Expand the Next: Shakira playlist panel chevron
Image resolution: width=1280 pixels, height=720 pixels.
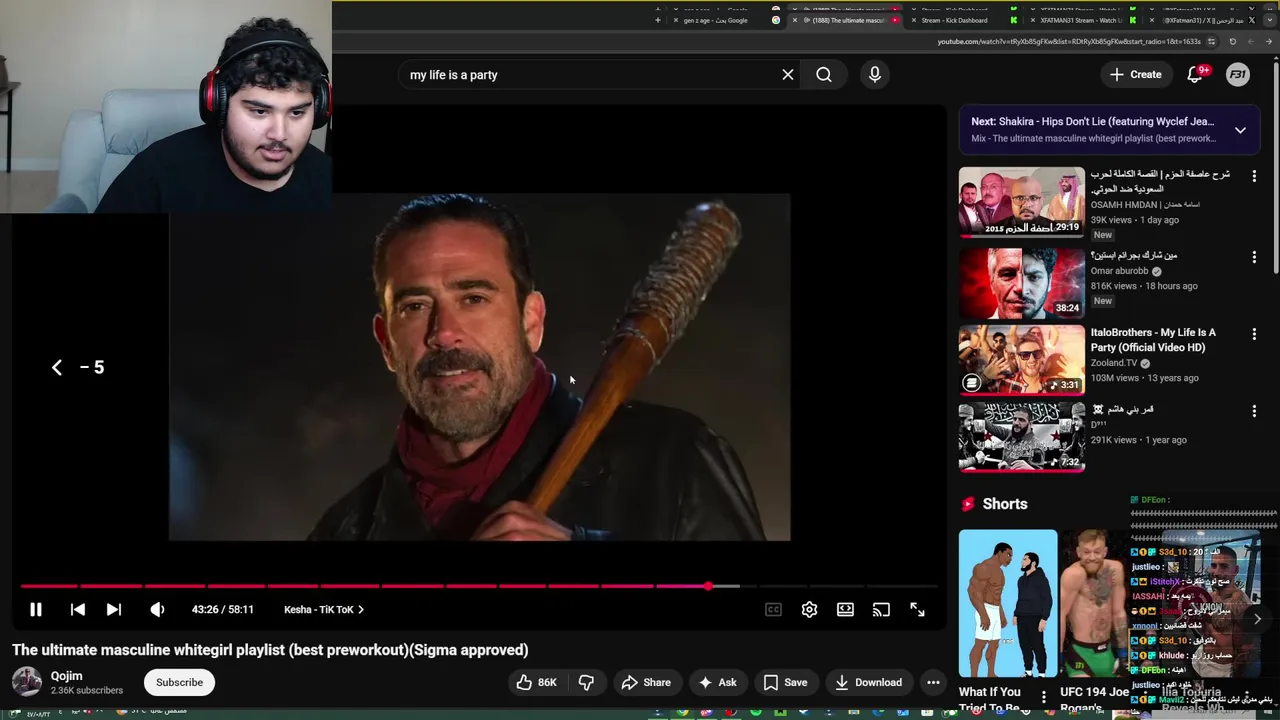tap(1240, 130)
